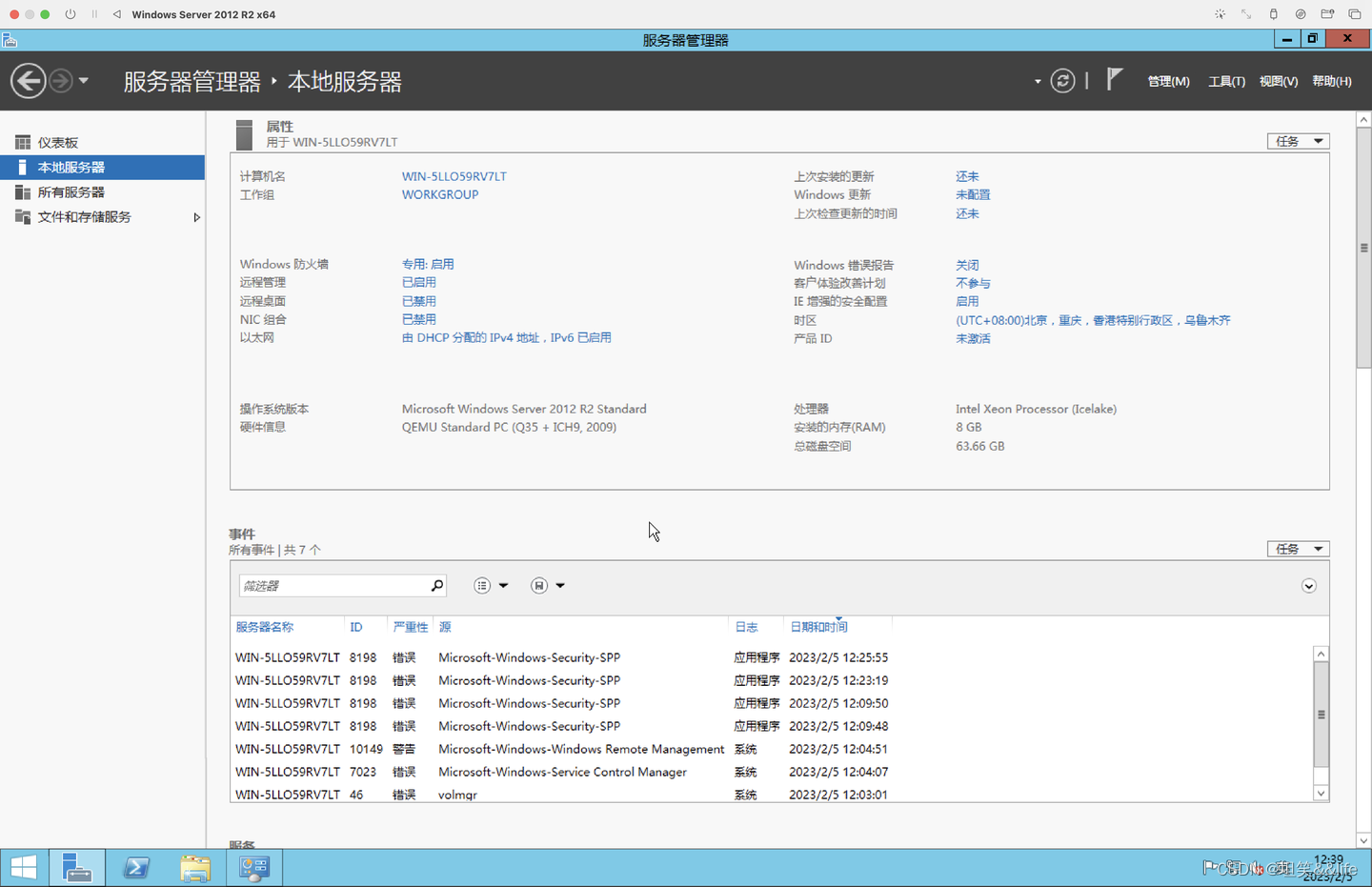Image resolution: width=1372 pixels, height=887 pixels.
Task: Open notifications flag icon
Action: click(1114, 80)
